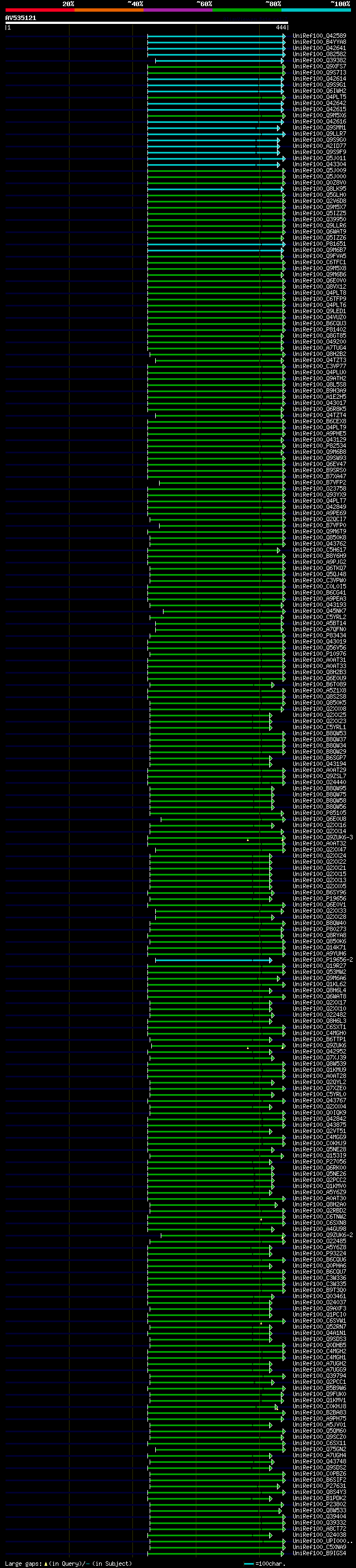Click the UniRef100_P93224 label
The width and height of the screenshot is (356, 1568).
pyautogui.click(x=319, y=1254)
